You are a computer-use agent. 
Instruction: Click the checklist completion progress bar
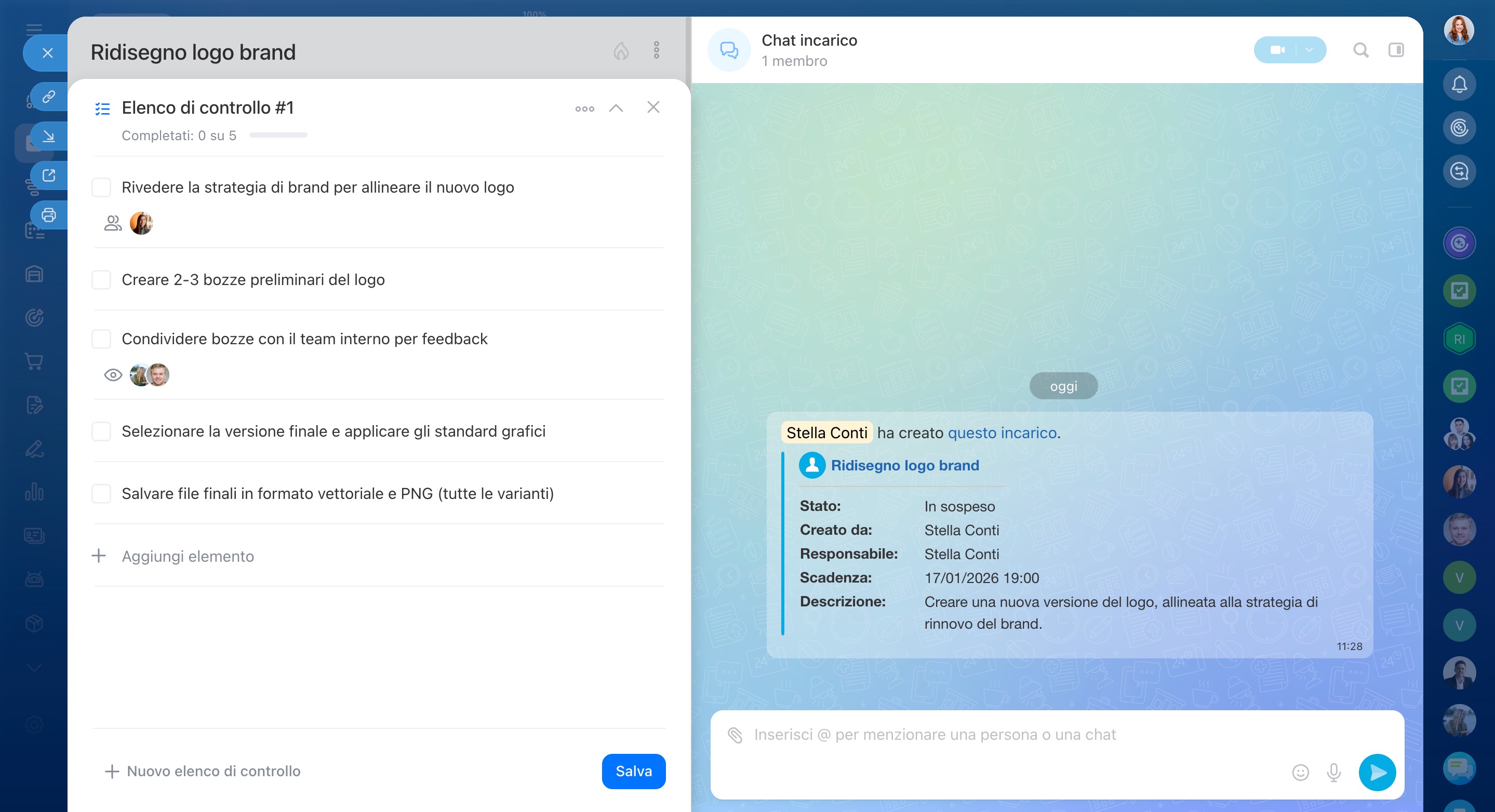[x=278, y=135]
